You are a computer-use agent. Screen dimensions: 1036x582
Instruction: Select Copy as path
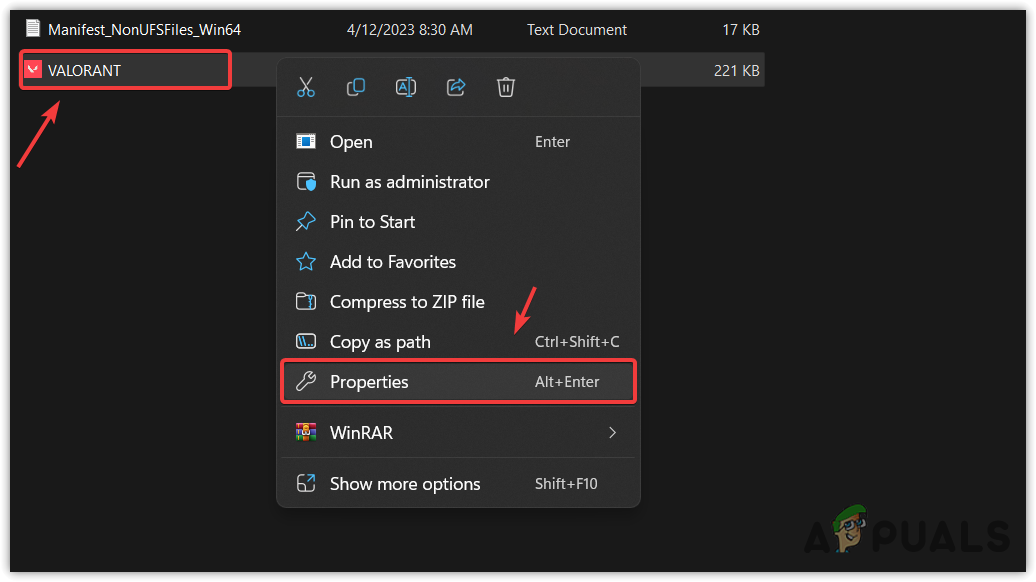pos(459,342)
